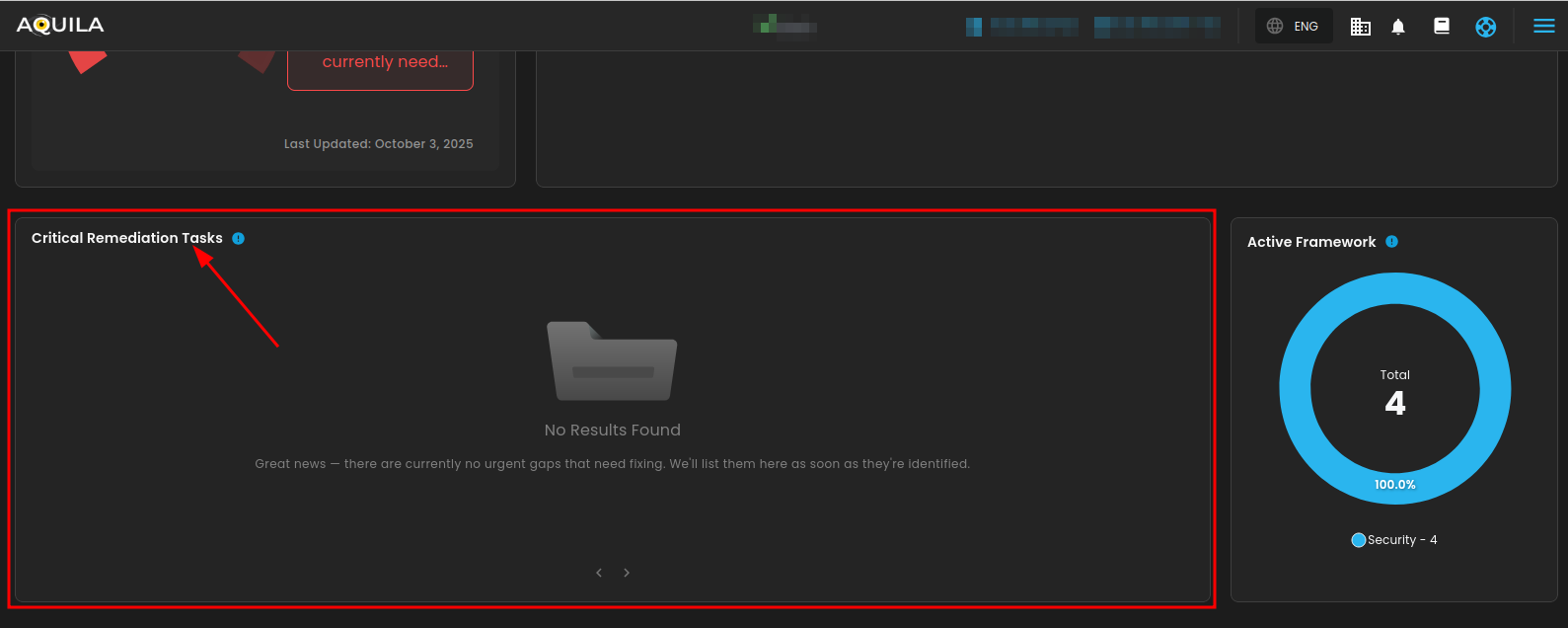Click the Critical Remediation Tasks info icon
Image resolution: width=1568 pixels, height=628 pixels.
(x=238, y=239)
